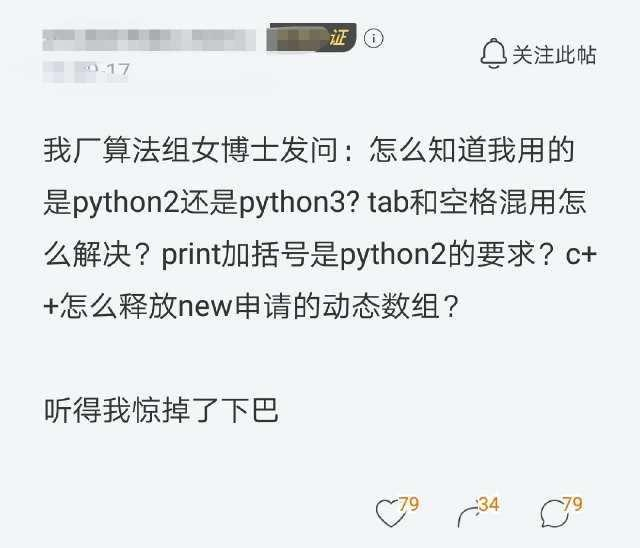Click the blank area below the post text

[x=320, y=457]
